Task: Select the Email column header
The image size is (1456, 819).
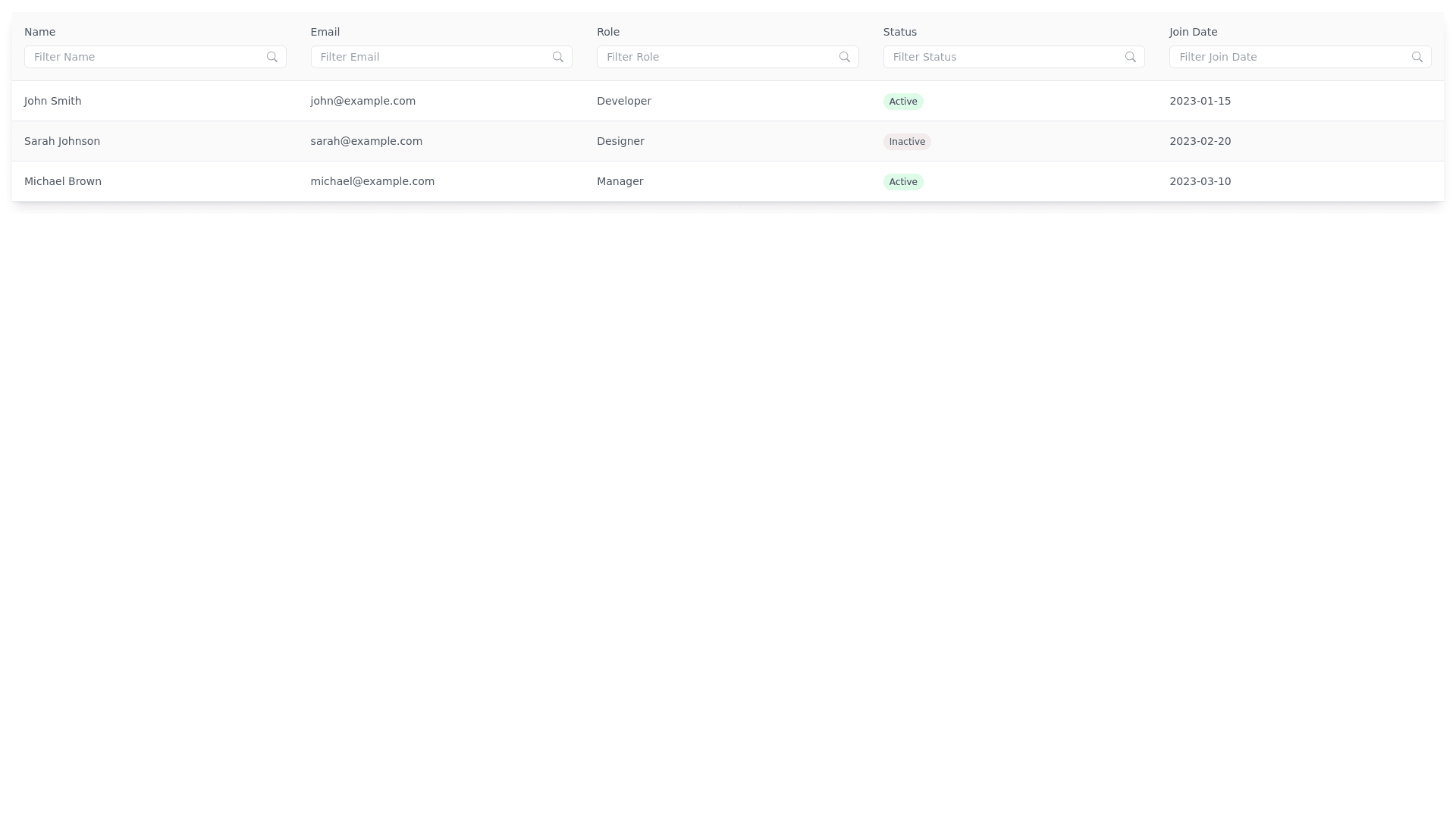Action: 325,32
